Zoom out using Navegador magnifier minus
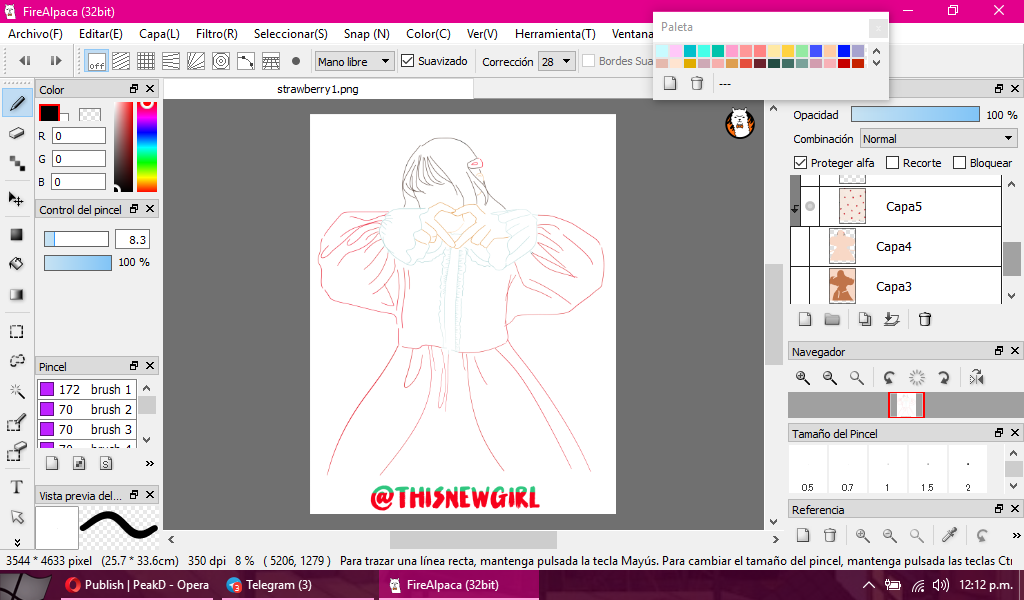 pyautogui.click(x=829, y=377)
